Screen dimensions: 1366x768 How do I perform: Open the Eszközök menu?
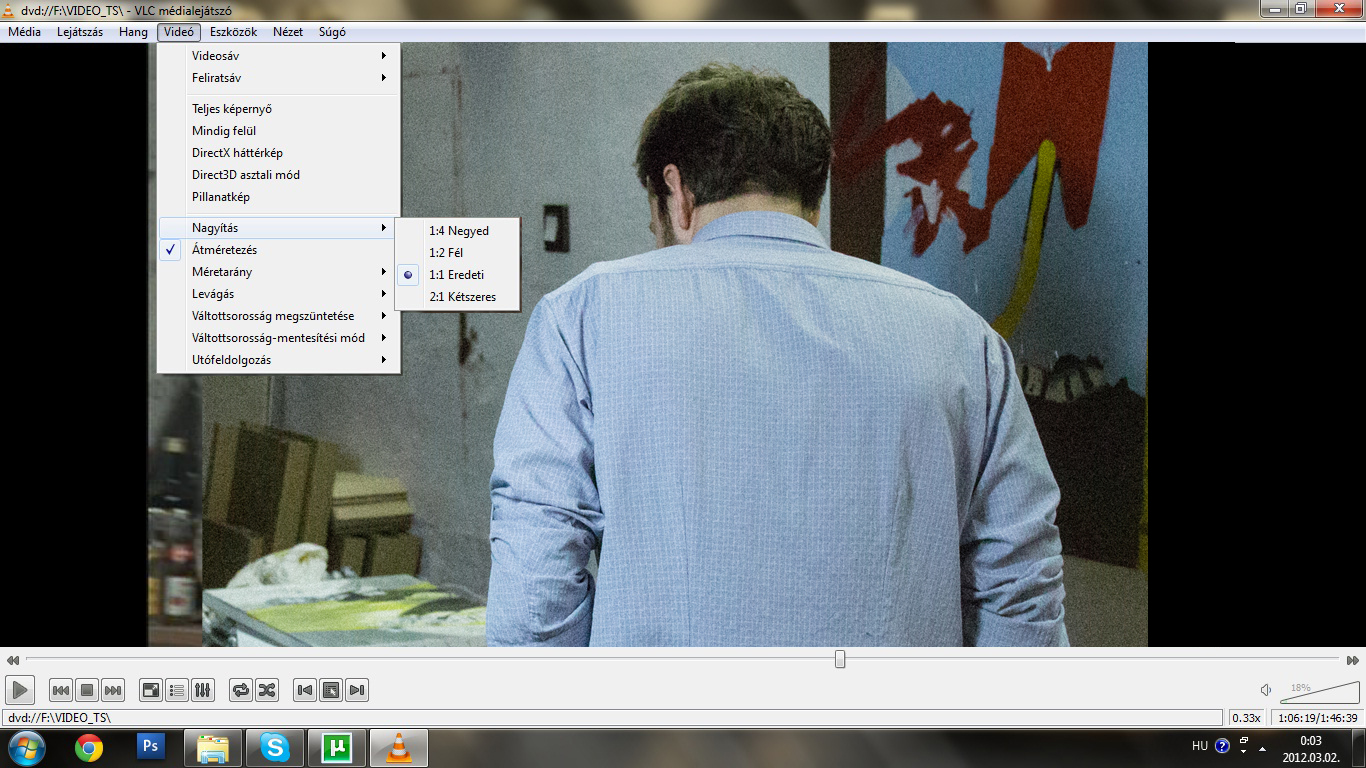tap(234, 32)
